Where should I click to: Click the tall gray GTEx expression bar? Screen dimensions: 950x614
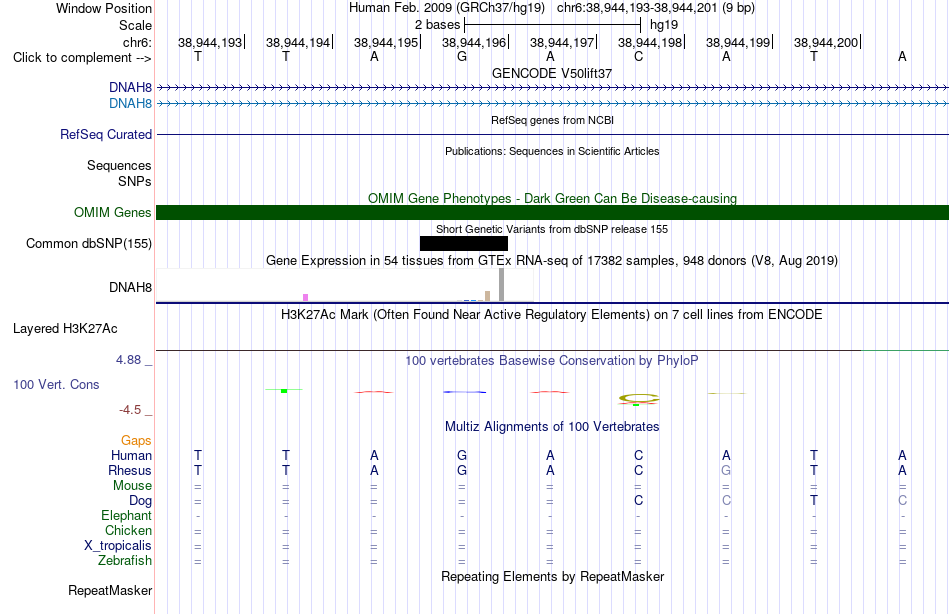[x=502, y=284]
